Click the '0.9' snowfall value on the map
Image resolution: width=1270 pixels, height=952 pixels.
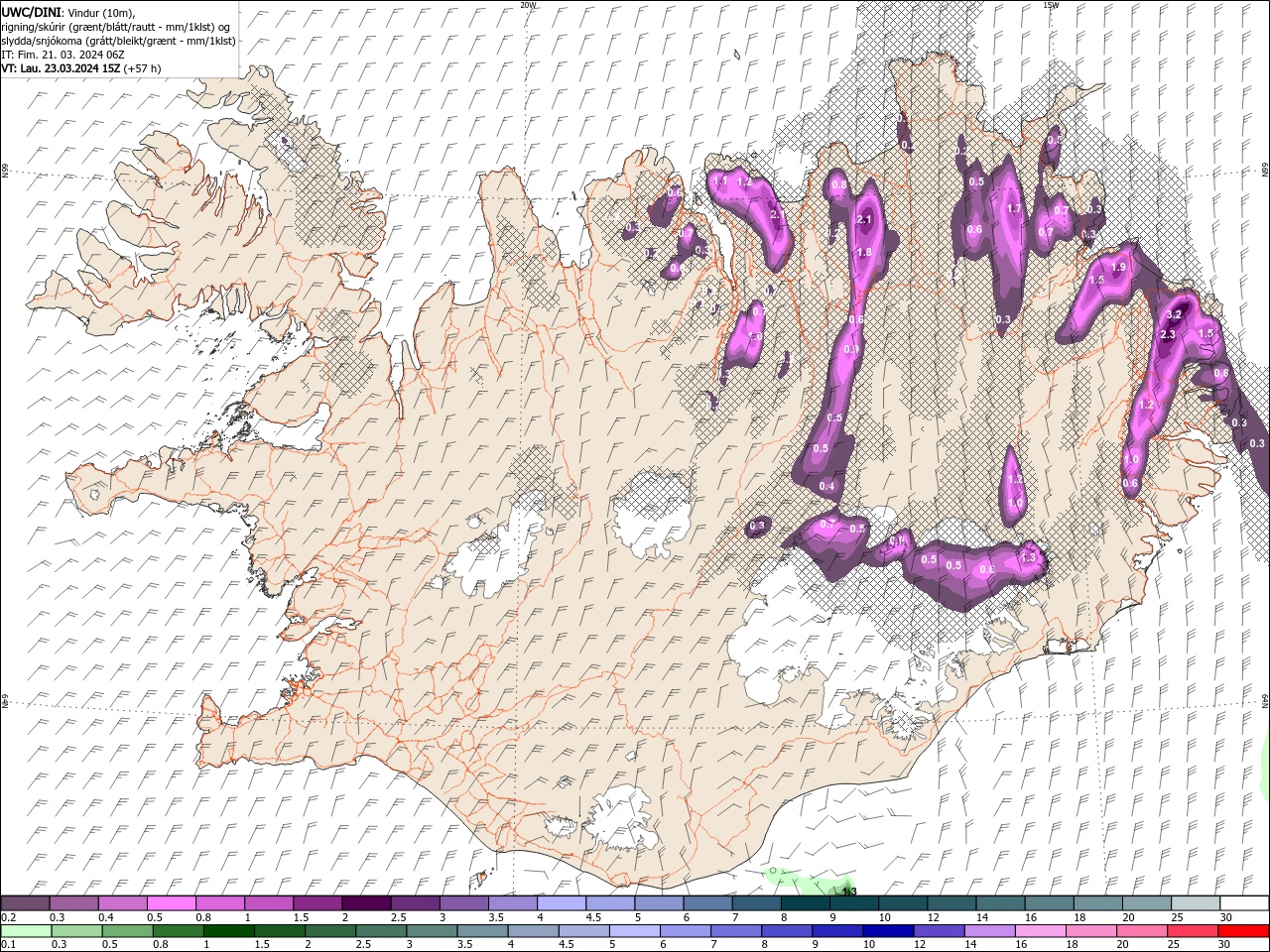tap(851, 350)
